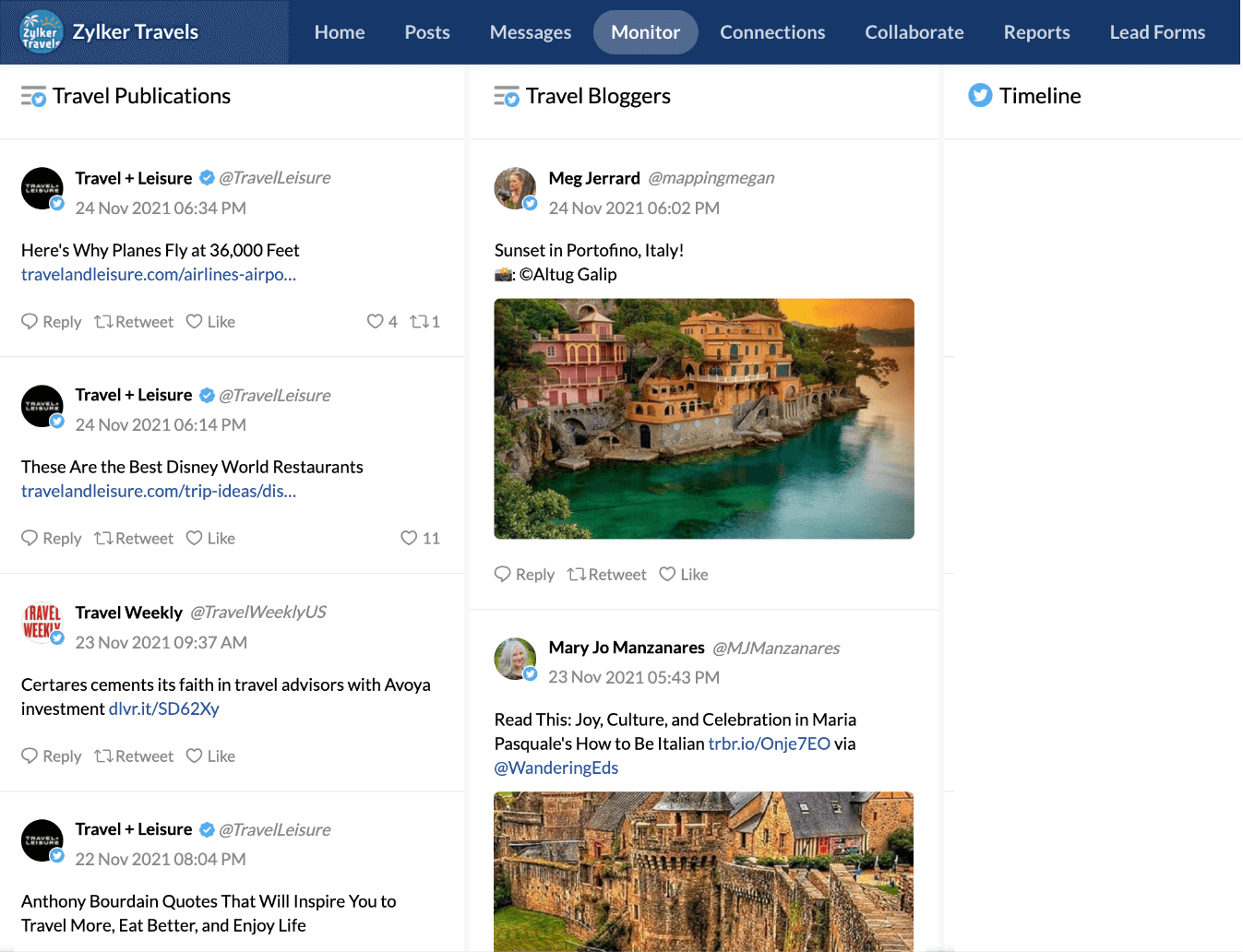
Task: Click Travel + Leisure avatar on 22 Nov tweet
Action: coord(42,840)
